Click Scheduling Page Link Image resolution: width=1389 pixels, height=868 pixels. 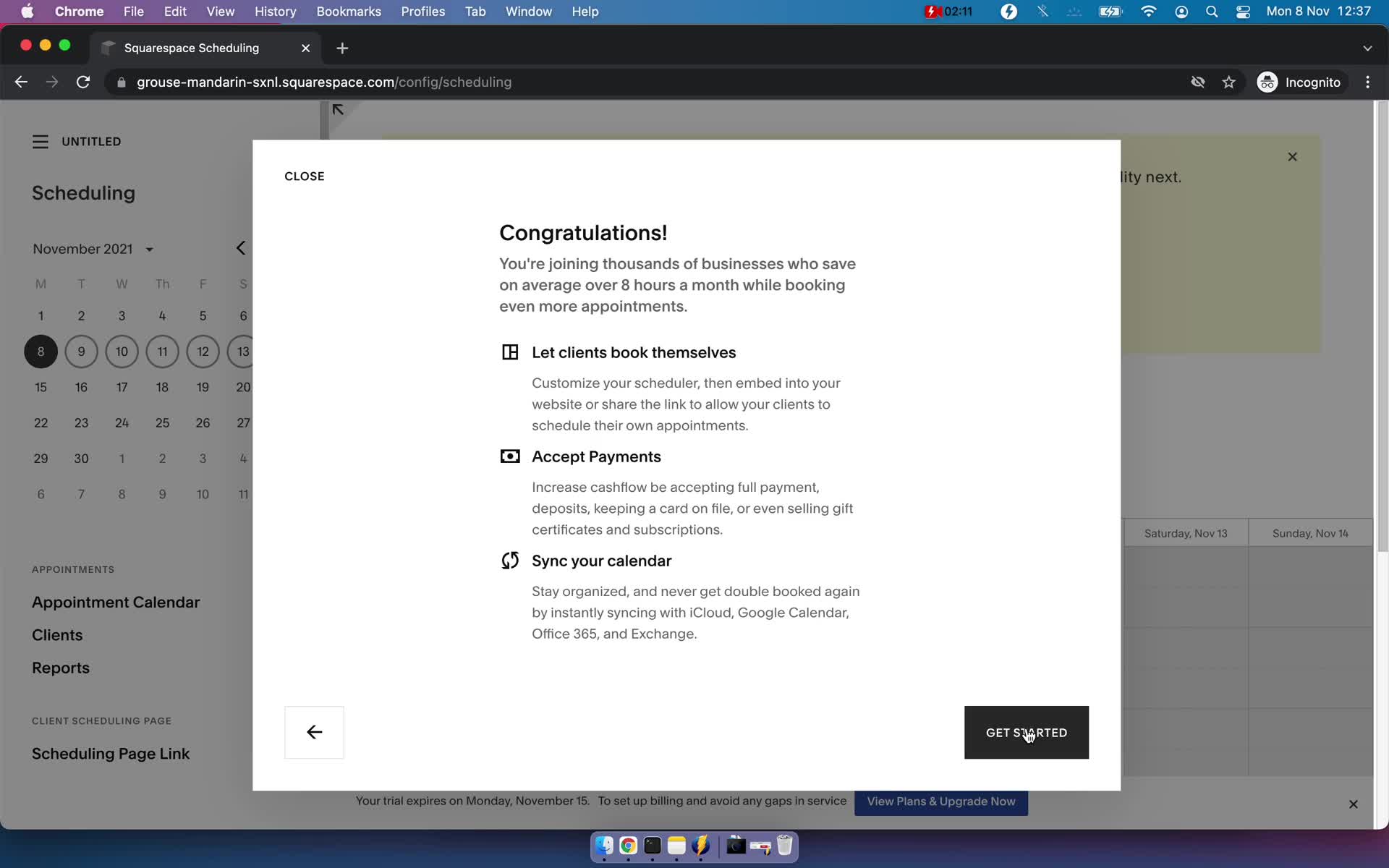point(110,753)
